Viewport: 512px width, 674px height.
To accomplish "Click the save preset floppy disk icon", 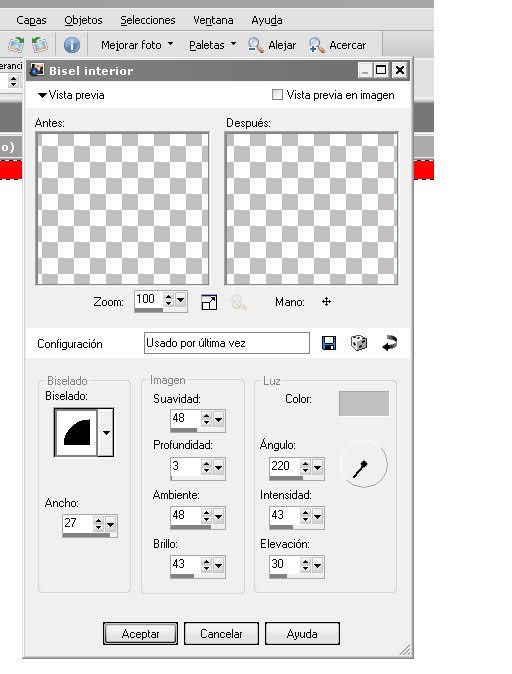I will (329, 343).
